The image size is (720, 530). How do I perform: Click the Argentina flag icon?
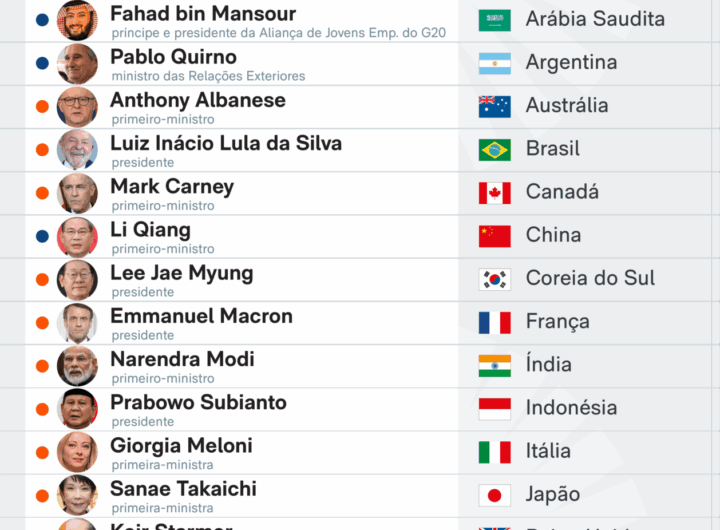494,63
